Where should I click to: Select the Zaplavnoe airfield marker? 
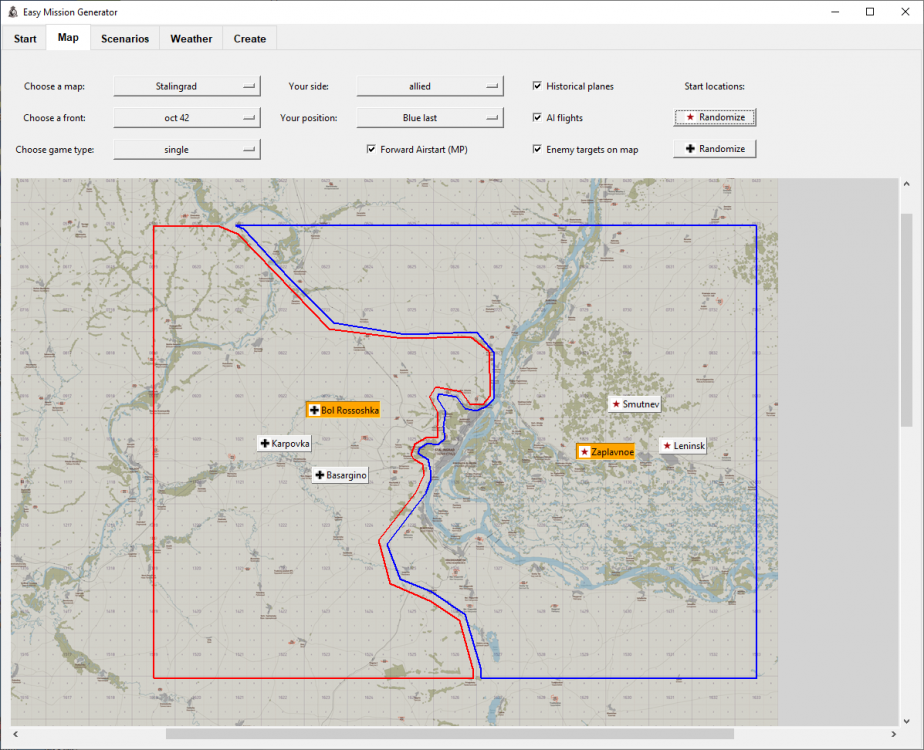606,452
